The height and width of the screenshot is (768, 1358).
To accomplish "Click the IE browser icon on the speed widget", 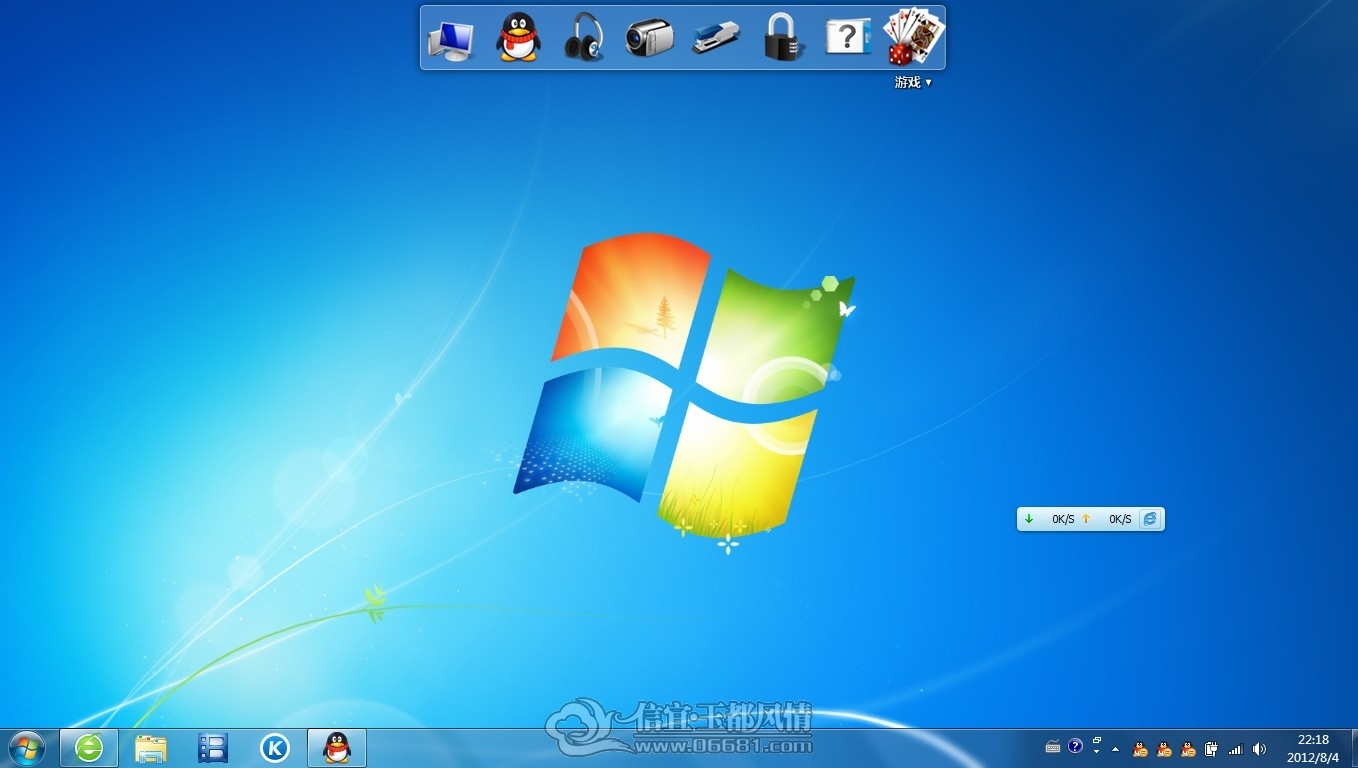I will 1150,519.
